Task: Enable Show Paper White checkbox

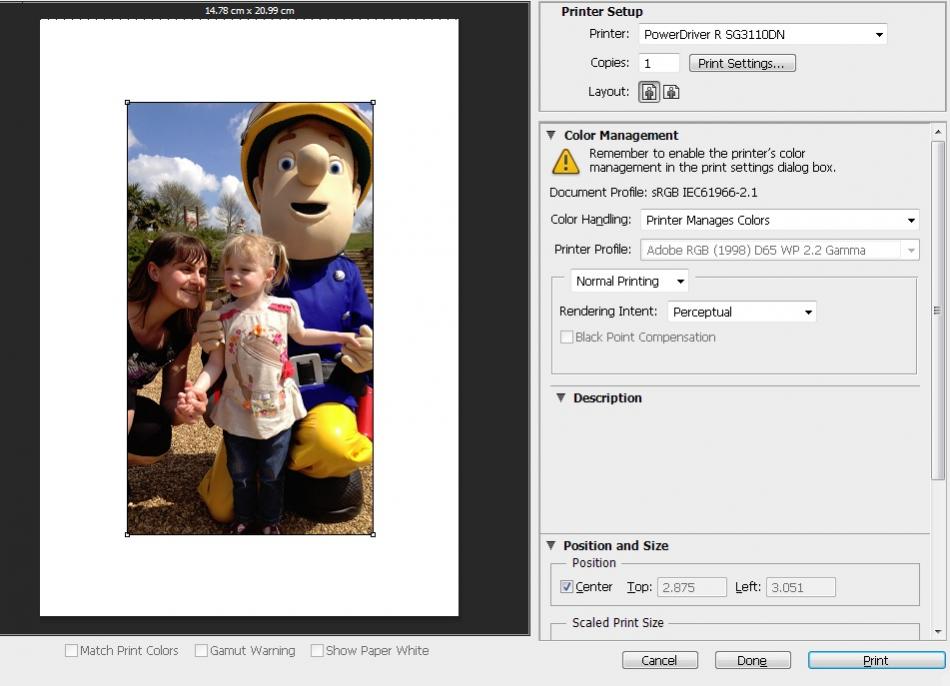Action: (317, 650)
